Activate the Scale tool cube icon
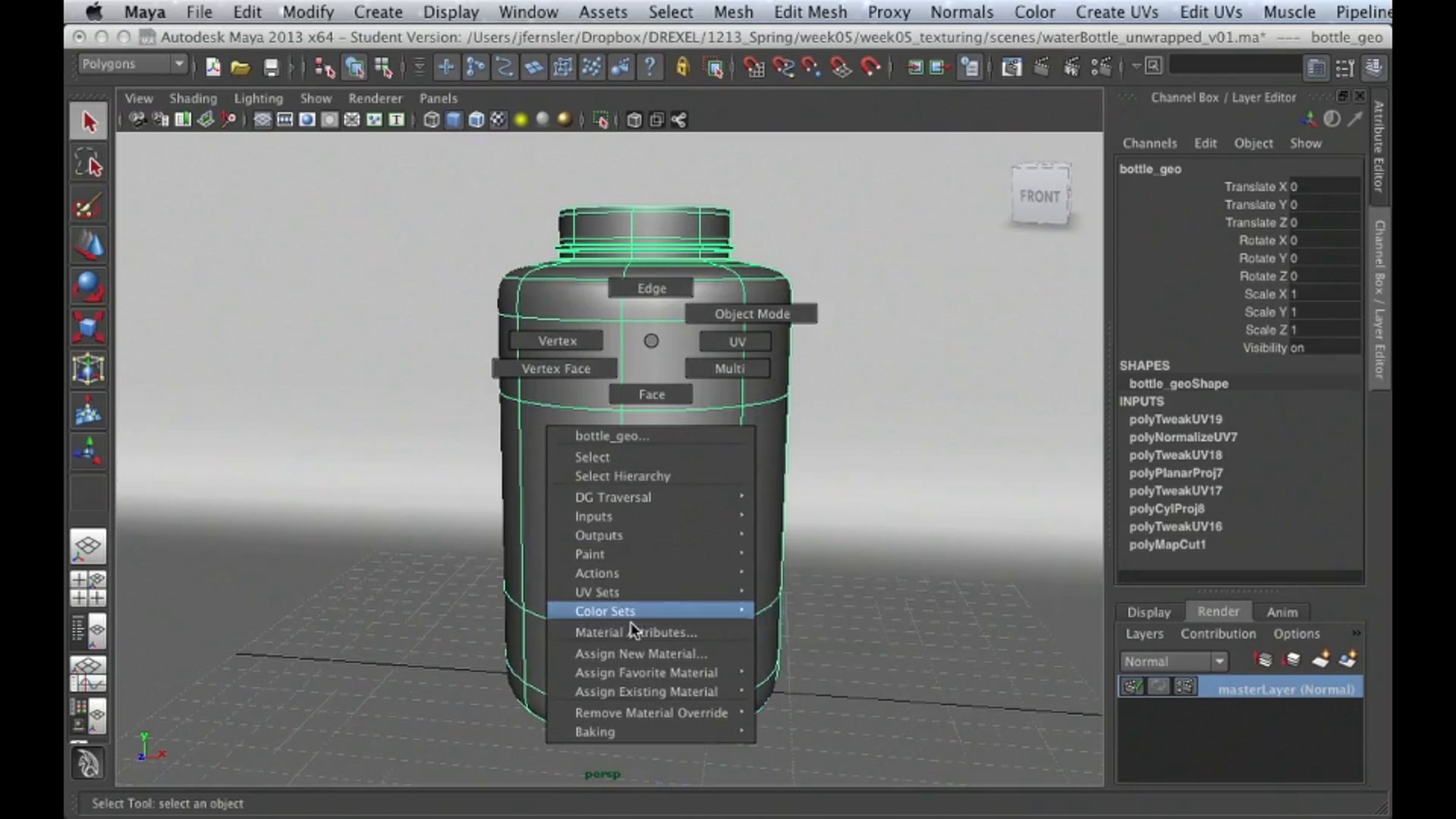The width and height of the screenshot is (1456, 819). 89,327
